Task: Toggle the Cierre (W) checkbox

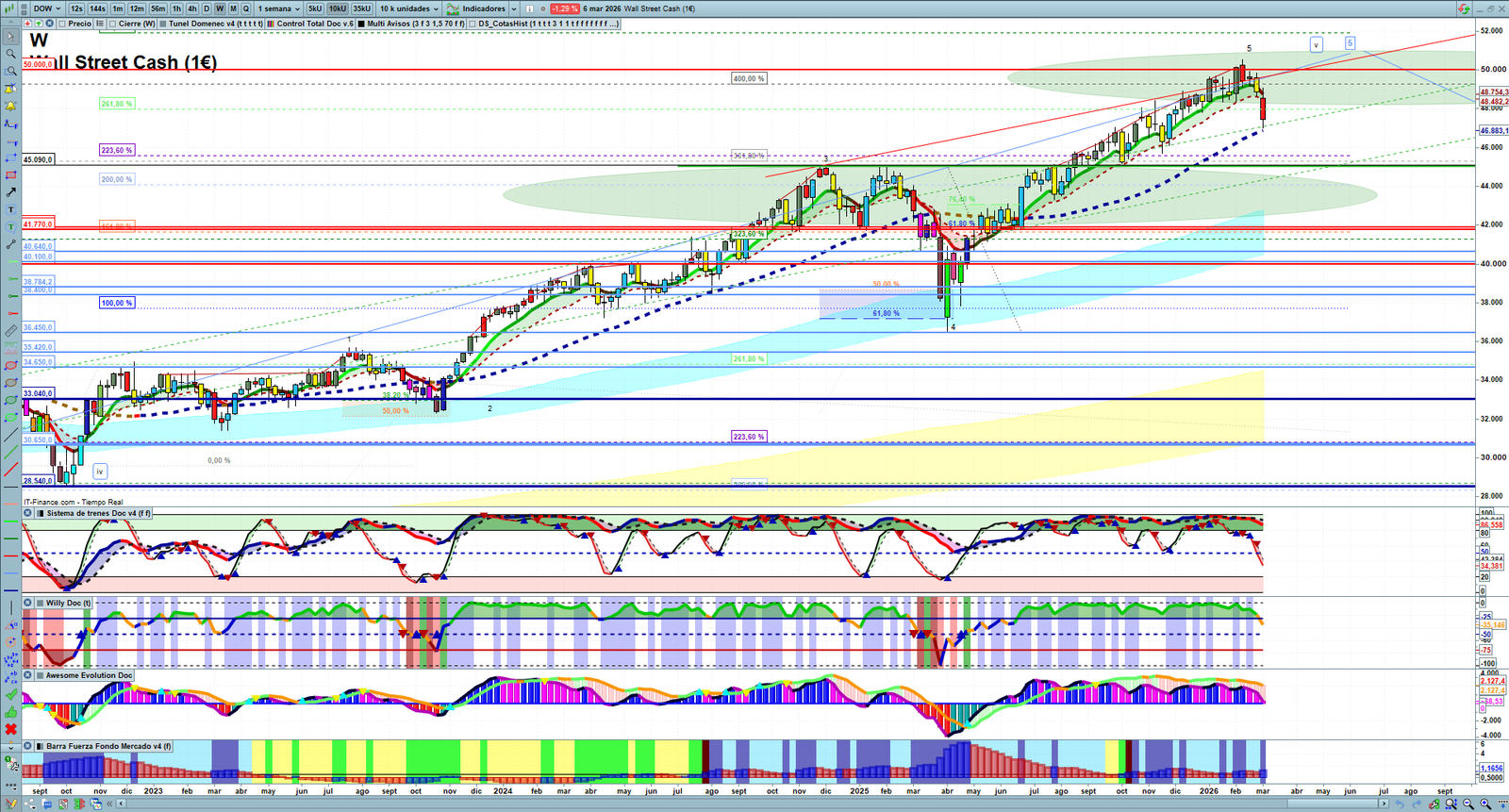Action: tap(113, 24)
